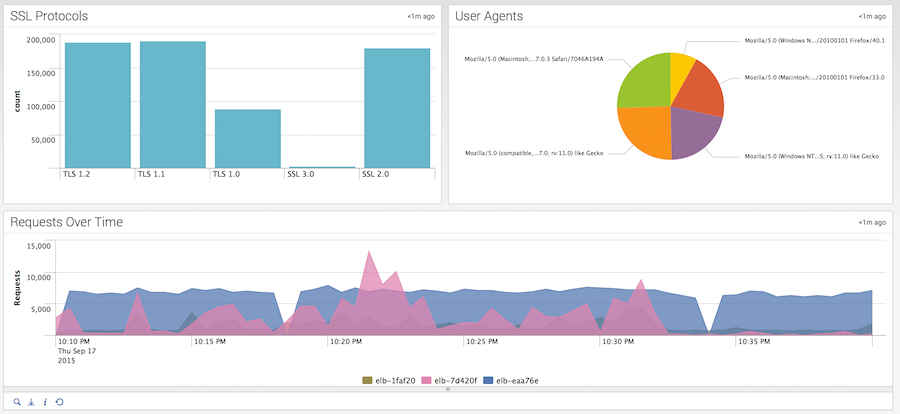
Task: Click the 10:20 PM peak in pink series
Action: (x=372, y=258)
